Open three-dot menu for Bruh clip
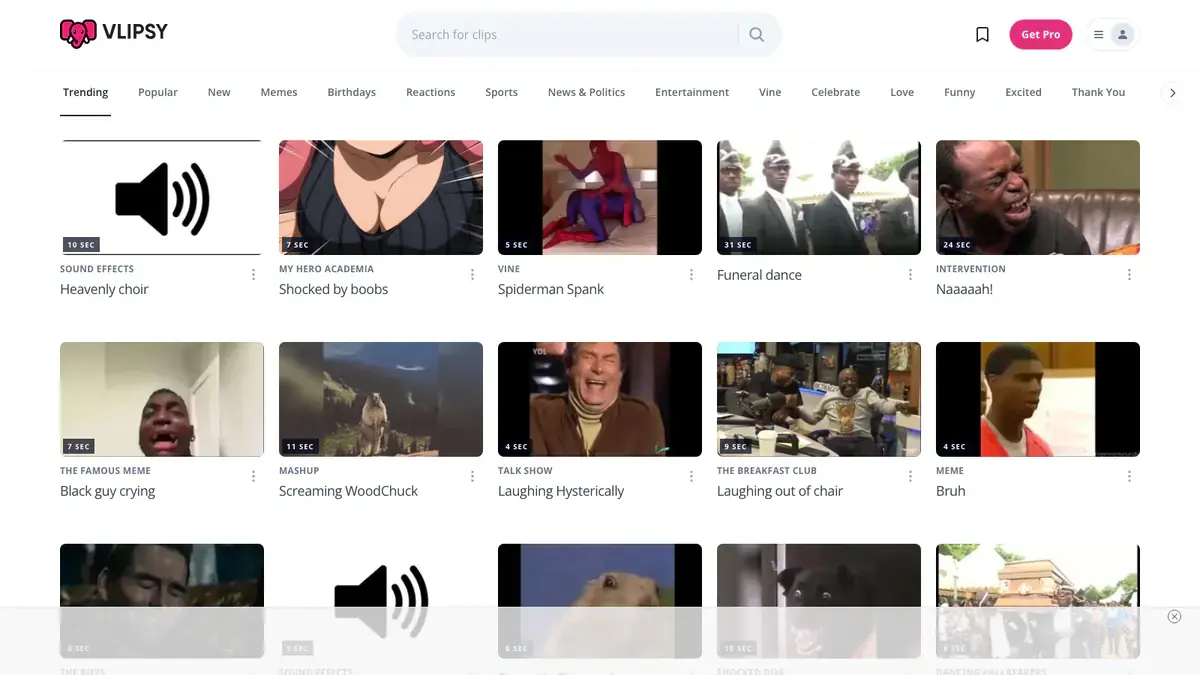 click(x=1129, y=476)
